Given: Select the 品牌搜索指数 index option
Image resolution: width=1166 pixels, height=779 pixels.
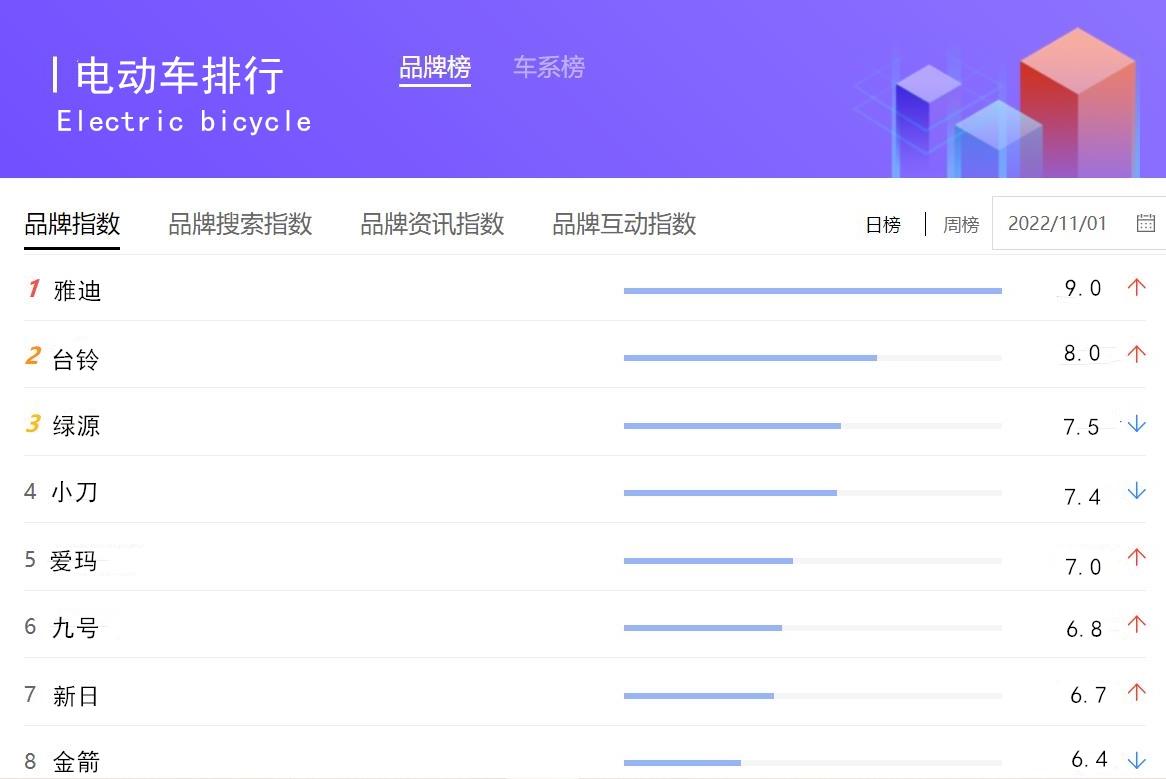Looking at the screenshot, I should (240, 225).
